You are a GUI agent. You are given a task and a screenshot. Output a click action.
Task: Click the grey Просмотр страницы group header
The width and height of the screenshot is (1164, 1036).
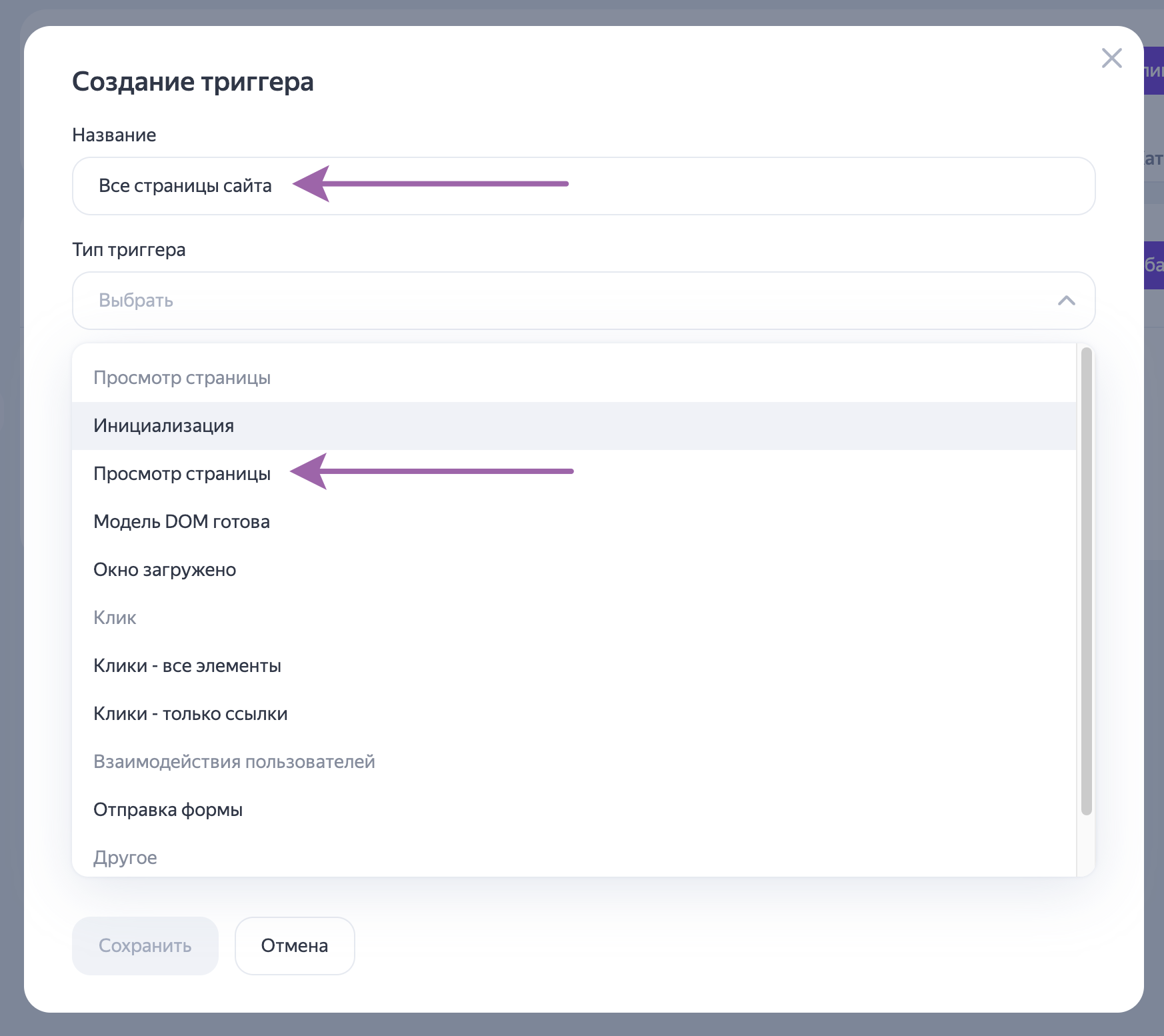click(x=182, y=378)
